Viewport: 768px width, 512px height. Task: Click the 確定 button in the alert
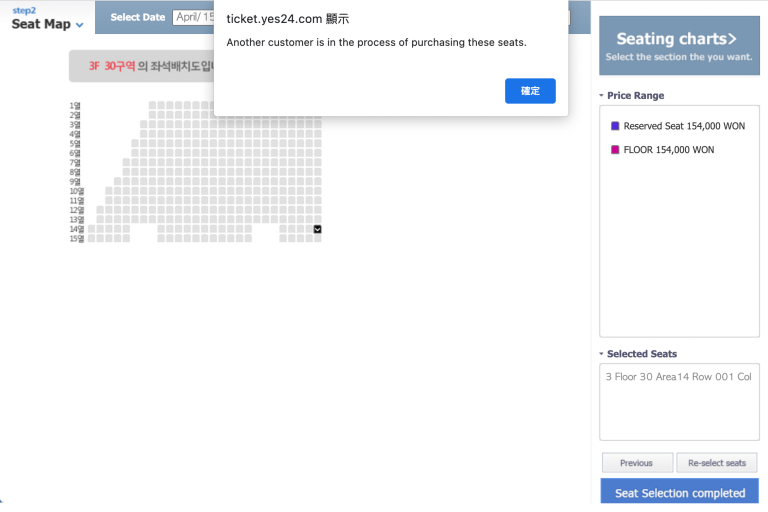530,91
